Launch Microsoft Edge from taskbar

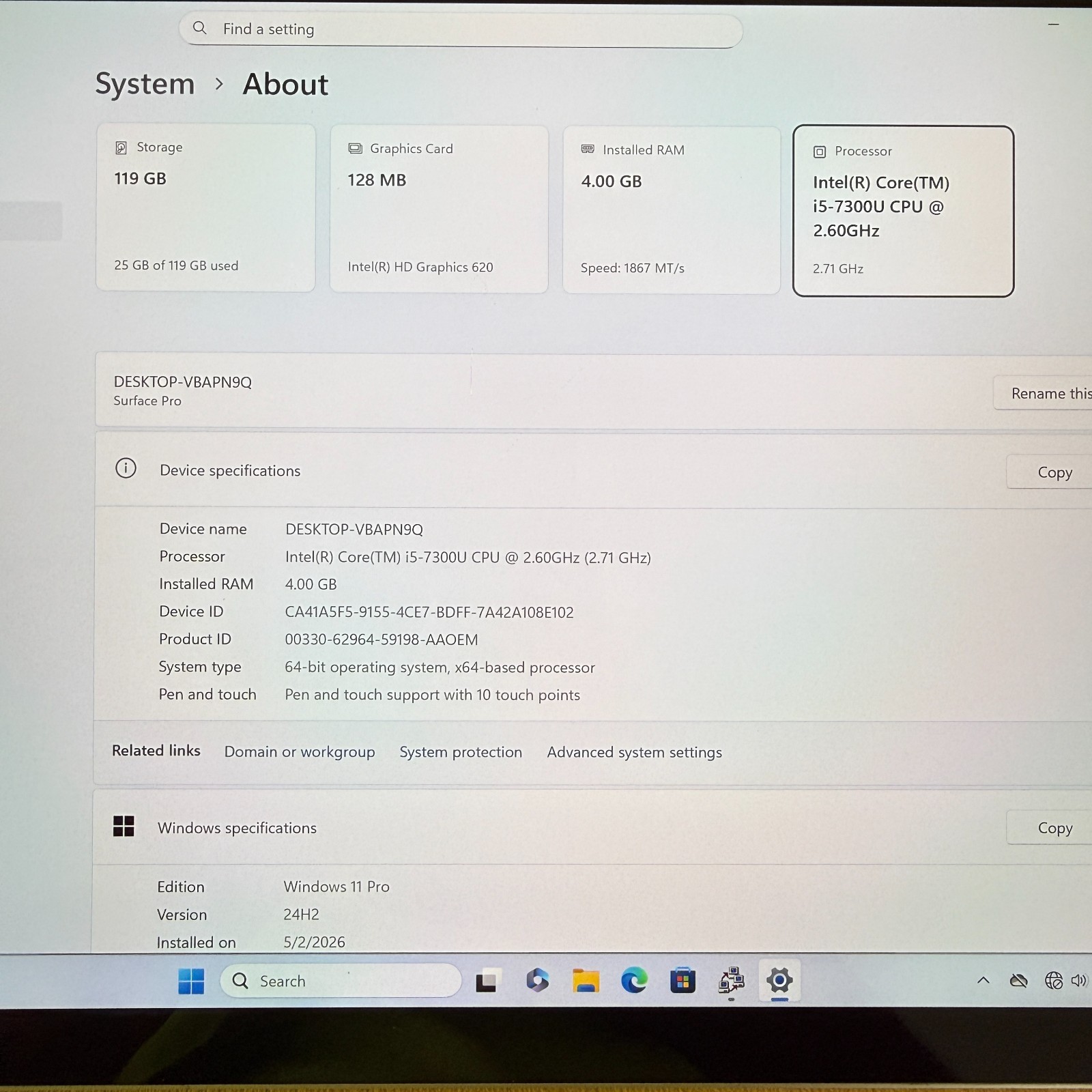(x=634, y=981)
